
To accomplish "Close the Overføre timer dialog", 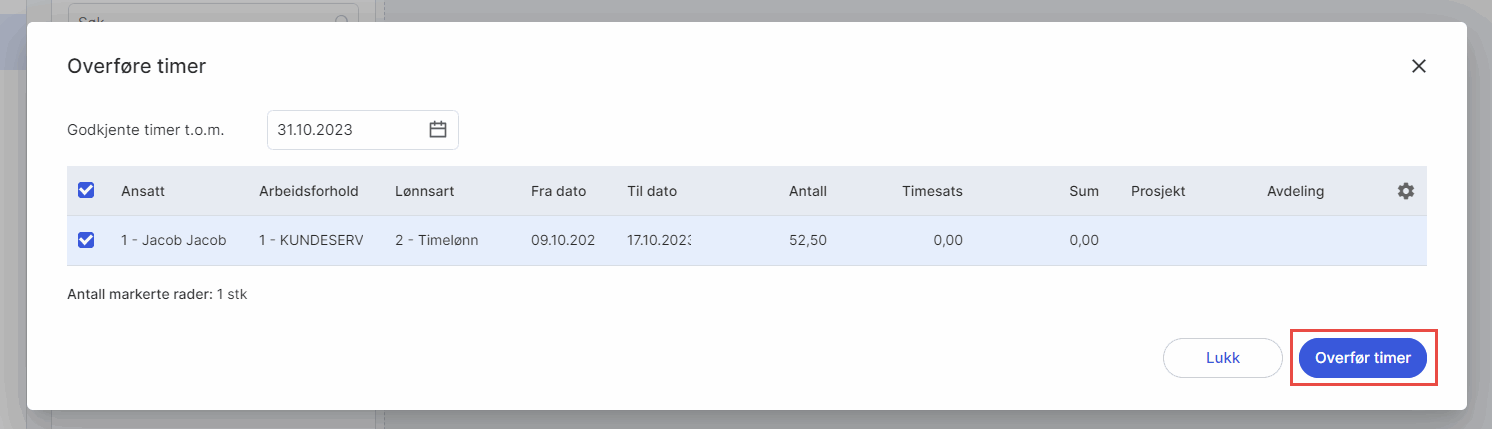I will coord(1418,66).
